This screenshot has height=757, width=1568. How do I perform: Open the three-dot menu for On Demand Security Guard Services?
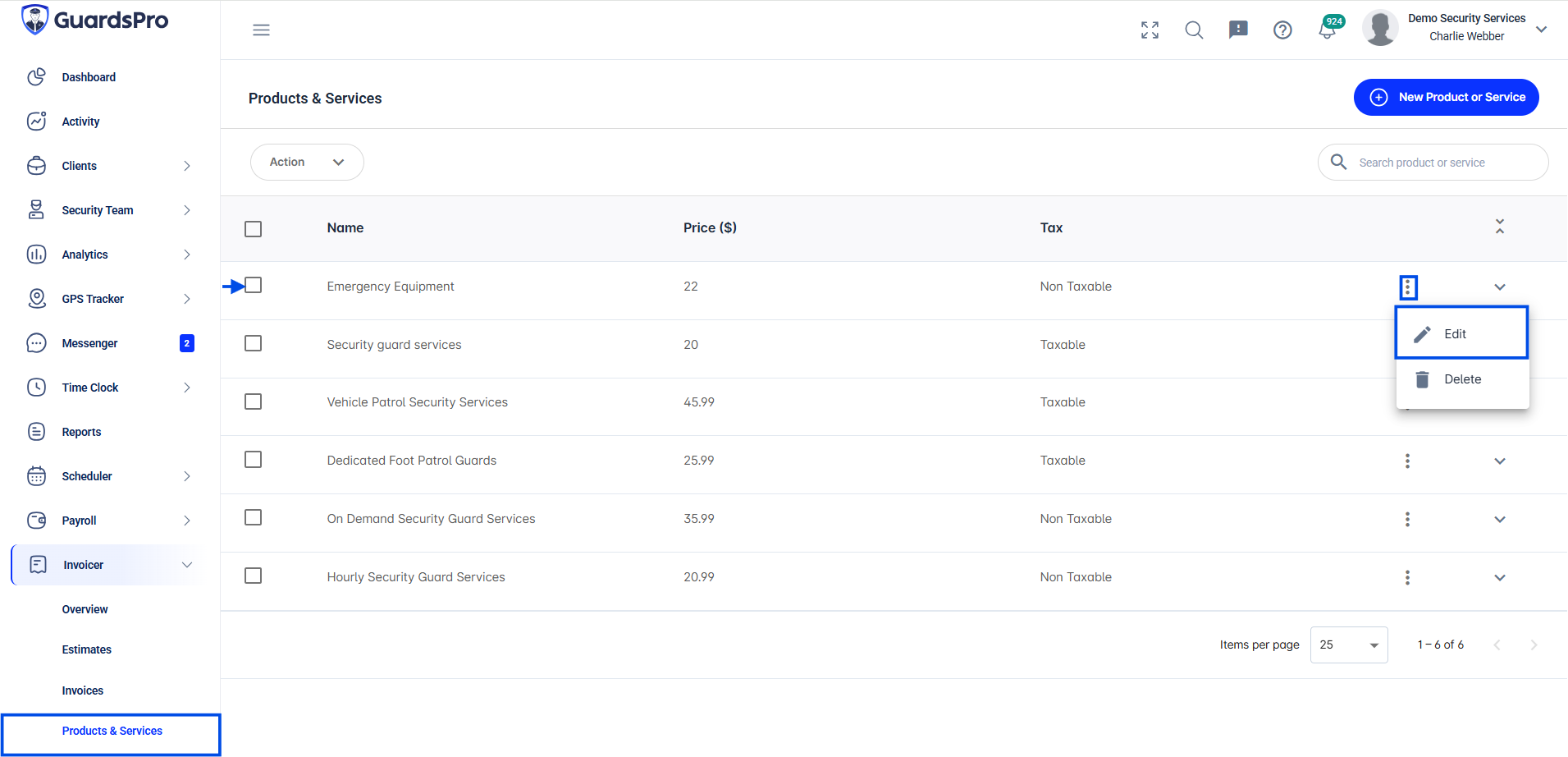(1408, 520)
